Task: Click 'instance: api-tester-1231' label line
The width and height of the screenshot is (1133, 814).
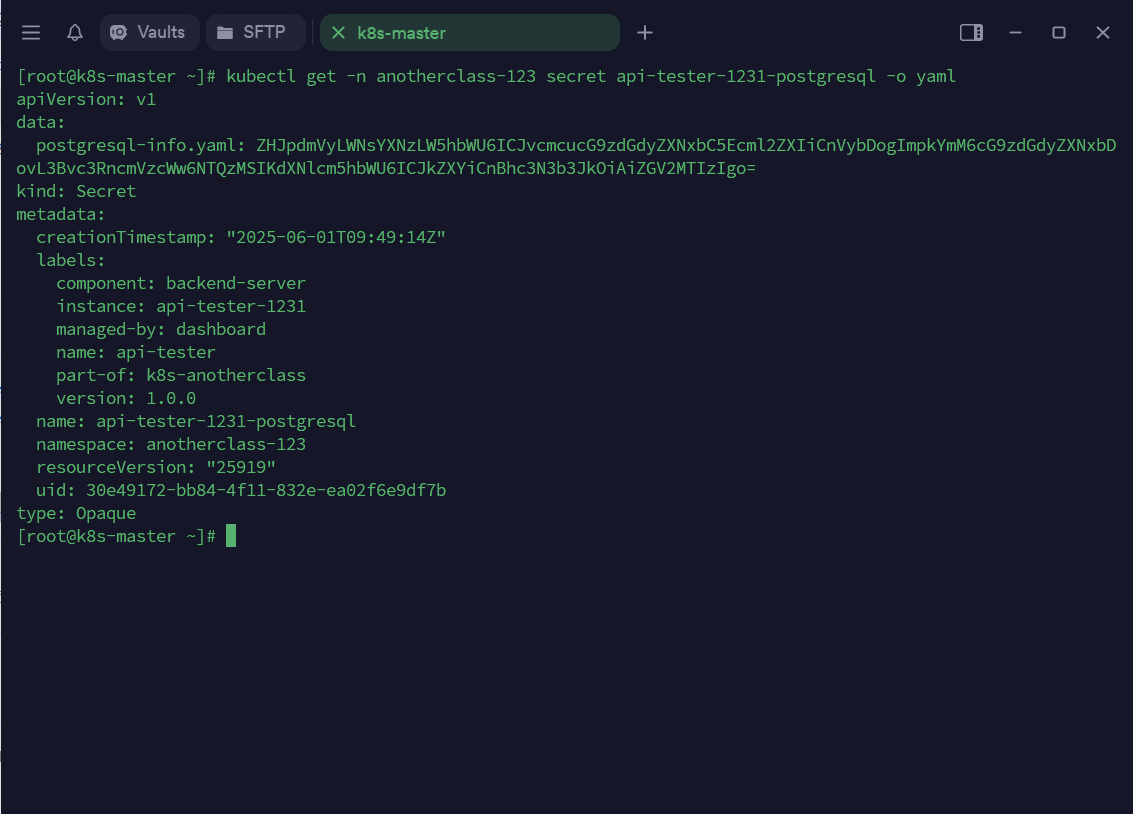Action: 181,306
